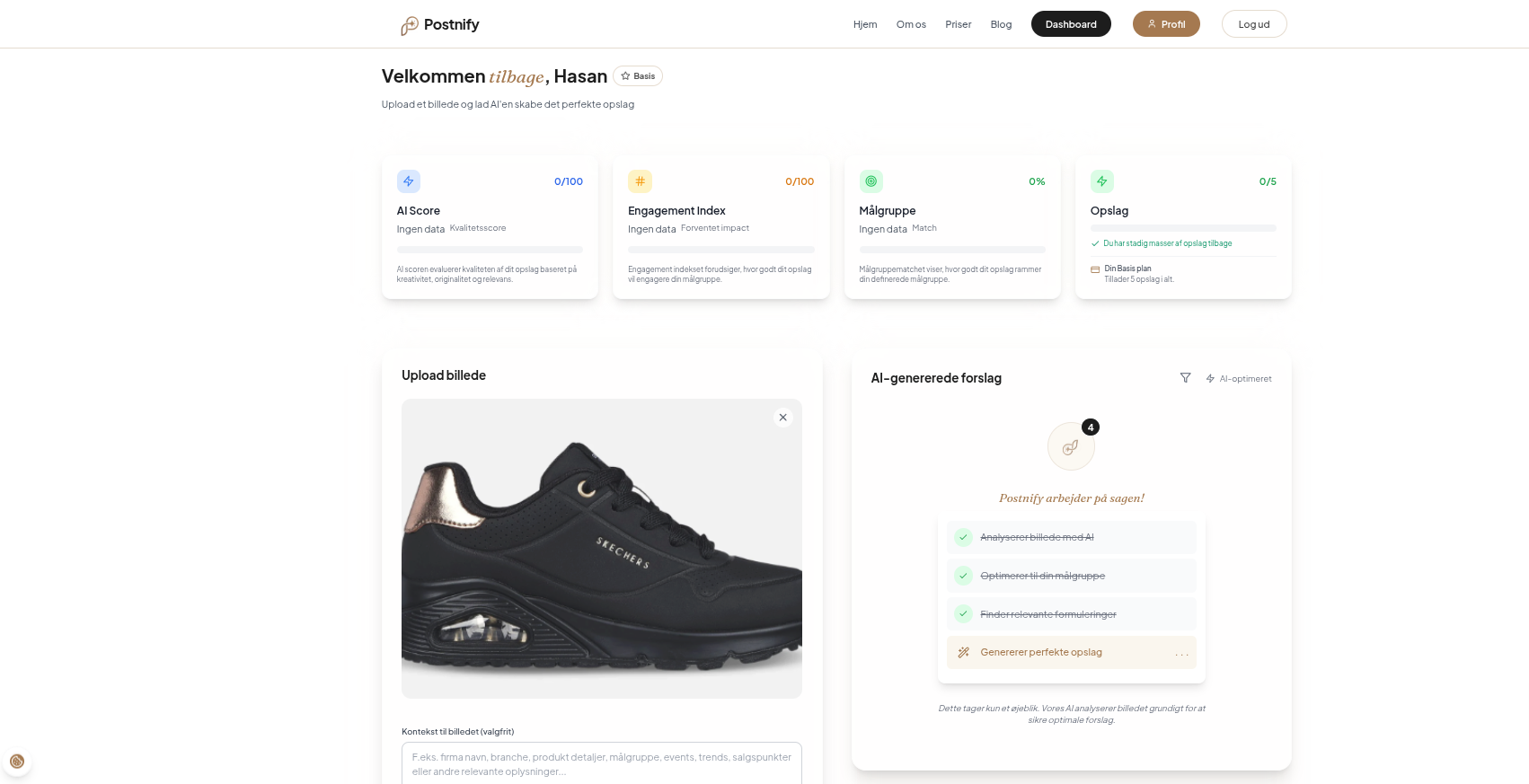Click the uploaded Skechers shoe image
The width and height of the screenshot is (1529, 784).
coord(602,549)
